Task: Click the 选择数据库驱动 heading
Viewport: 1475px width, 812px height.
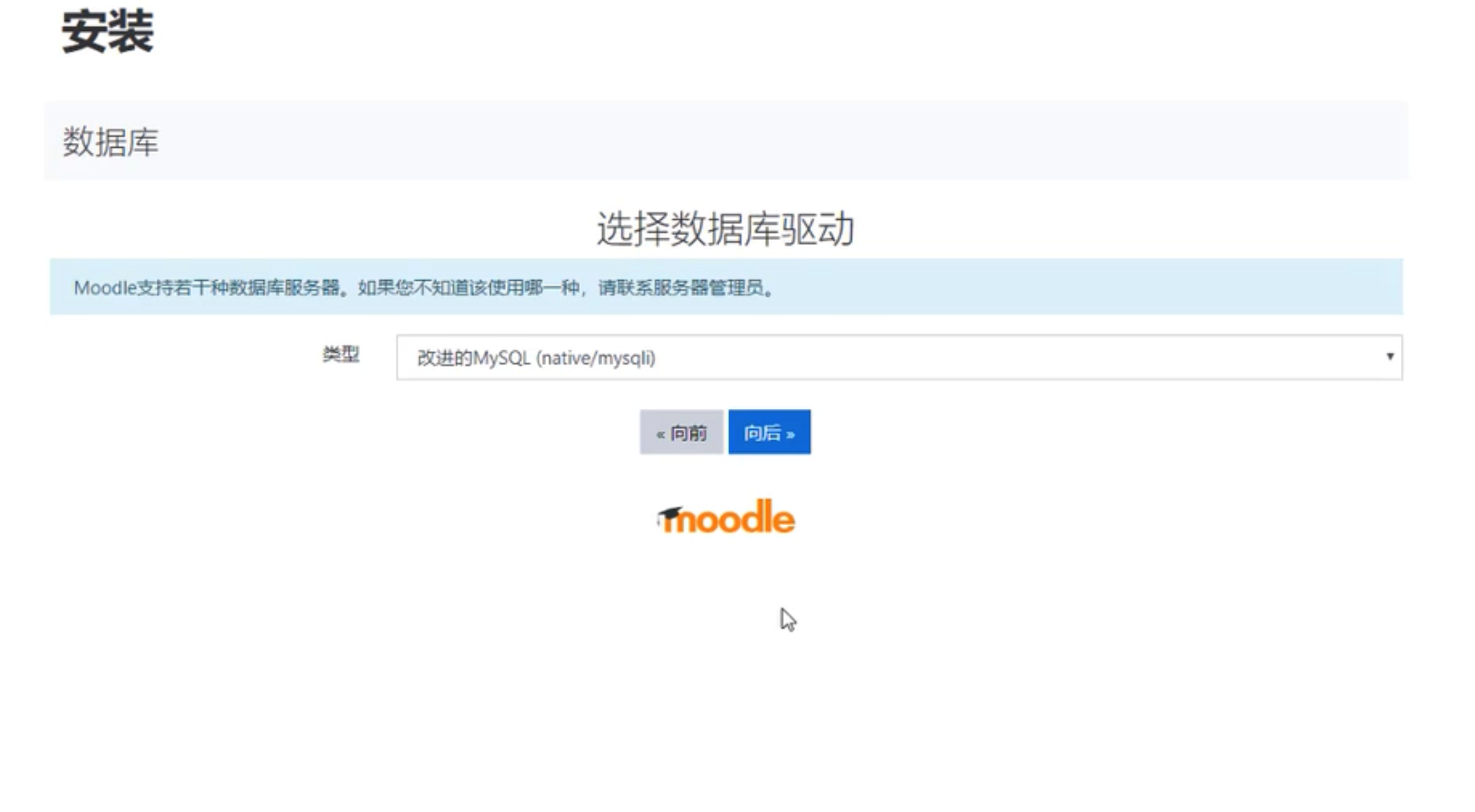Action: pyautogui.click(x=725, y=230)
